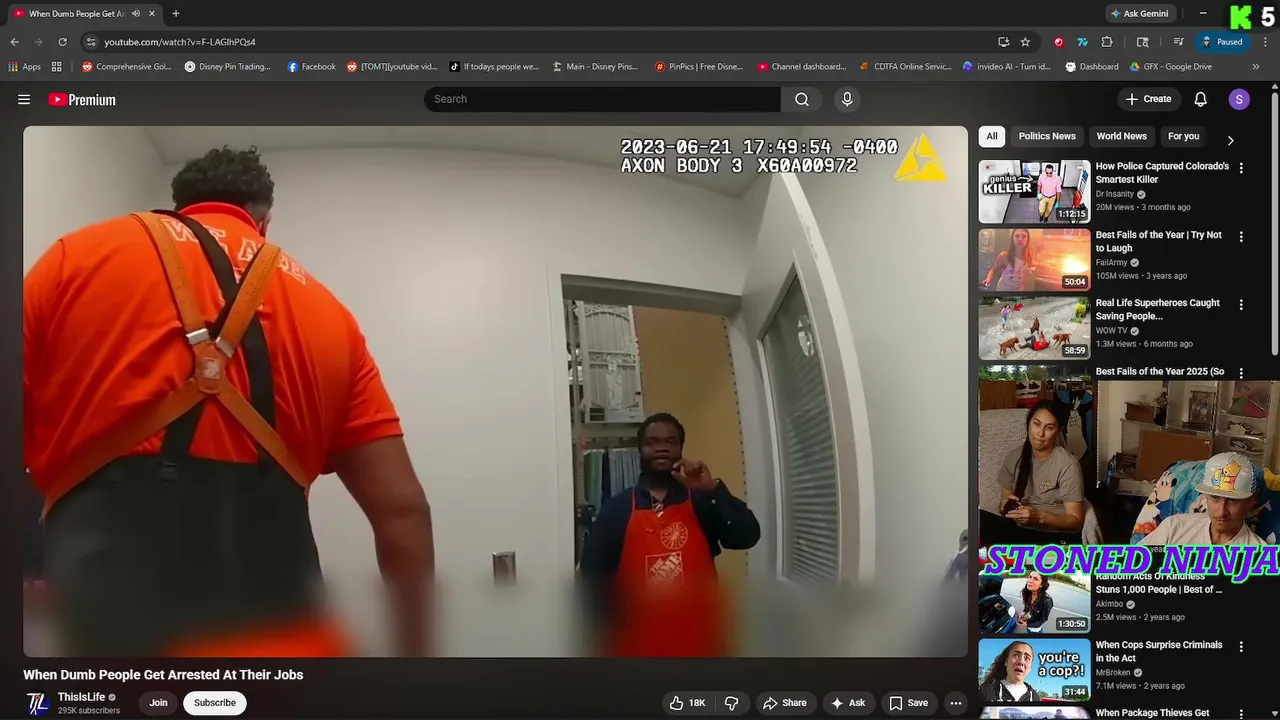Open YouTube notifications bell

point(1201,99)
